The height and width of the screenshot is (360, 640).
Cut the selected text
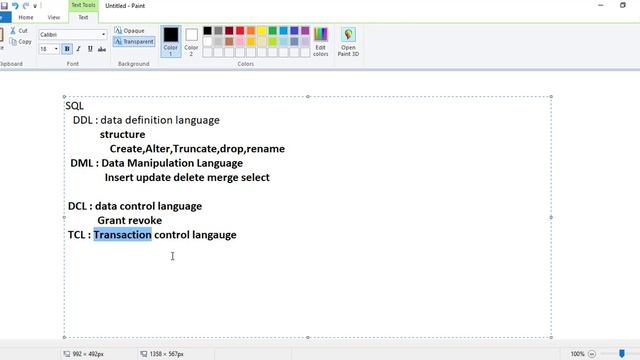click(19, 31)
